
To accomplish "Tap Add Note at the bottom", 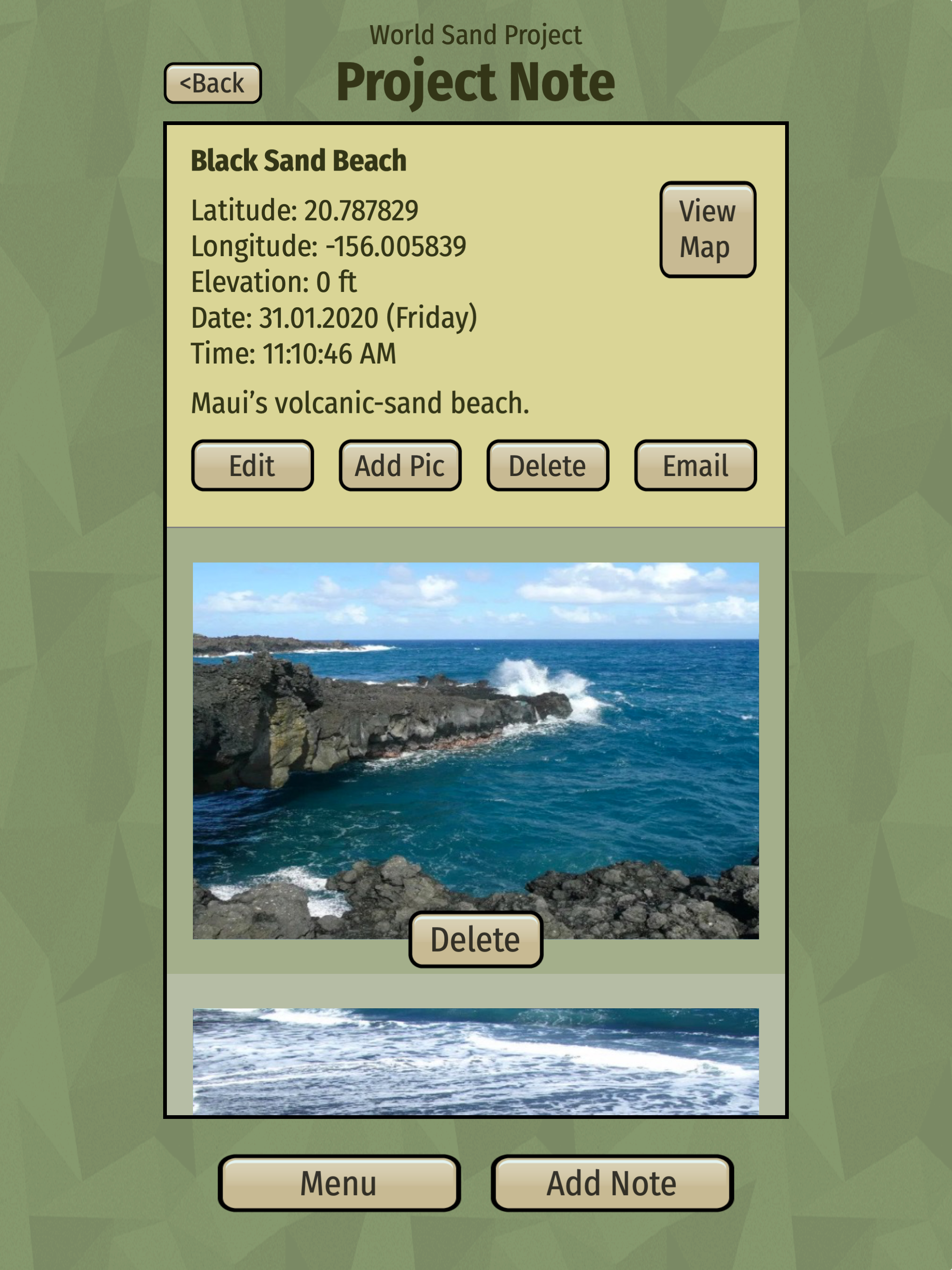I will tap(612, 1184).
